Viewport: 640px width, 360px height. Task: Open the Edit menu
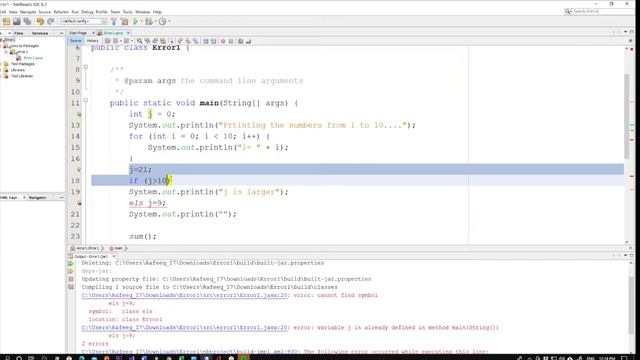[3, 12]
